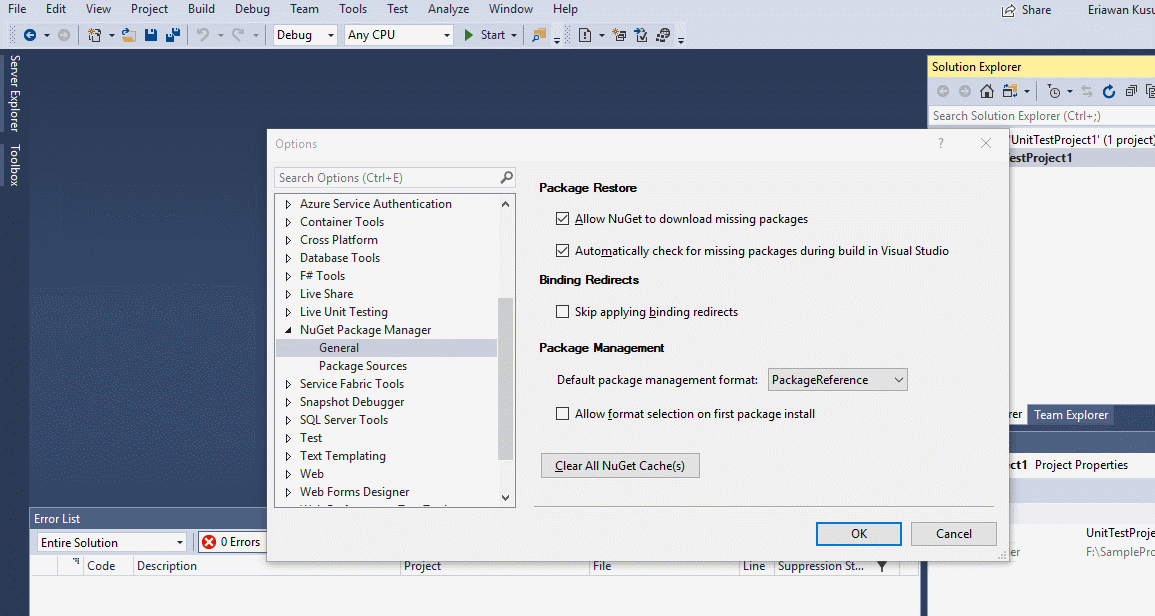Switch to the Team Explorer tab

(x=1070, y=414)
